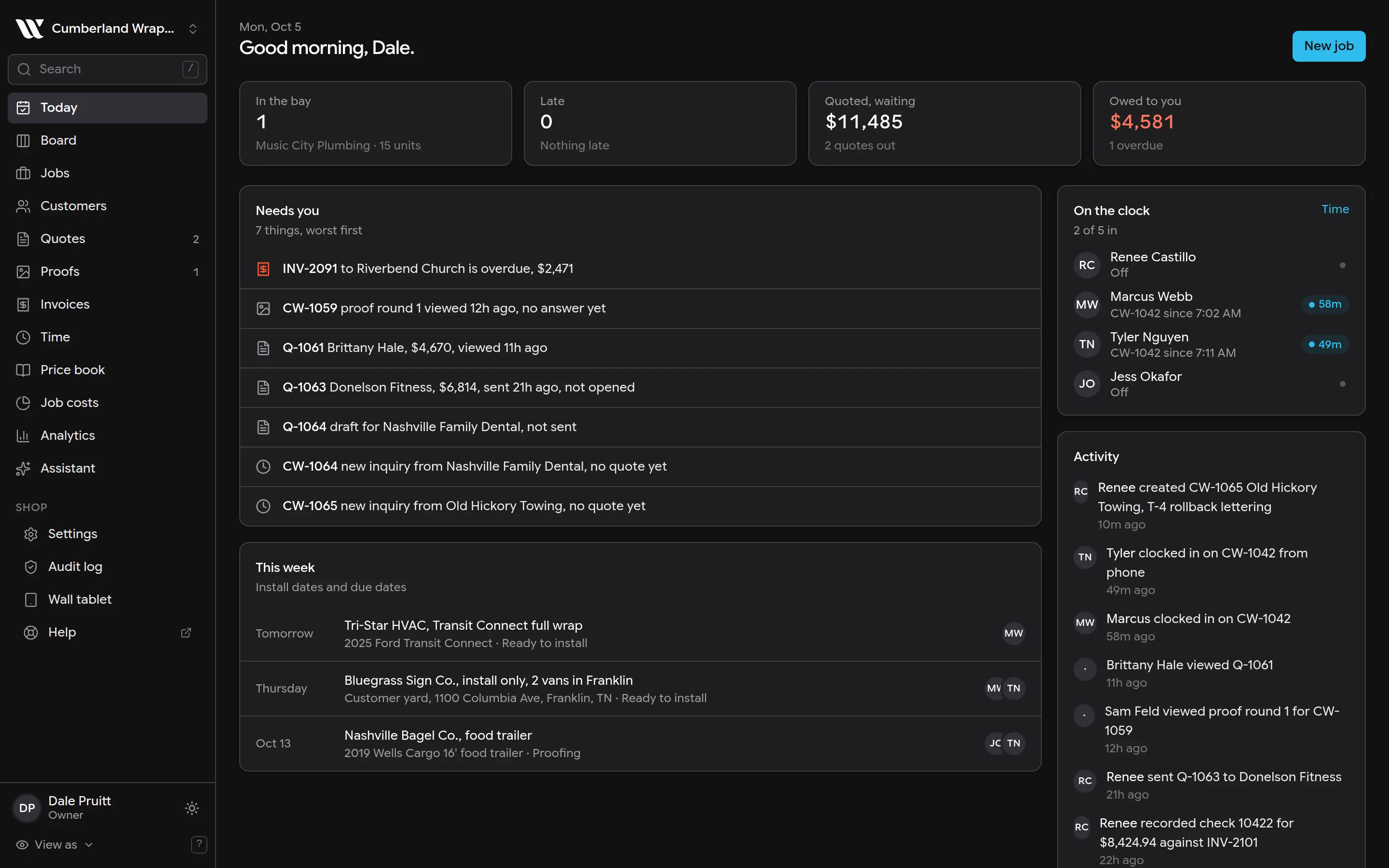Open overdue INV-2091 Riverbend Church item
This screenshot has width=1389, height=868.
pos(640,269)
